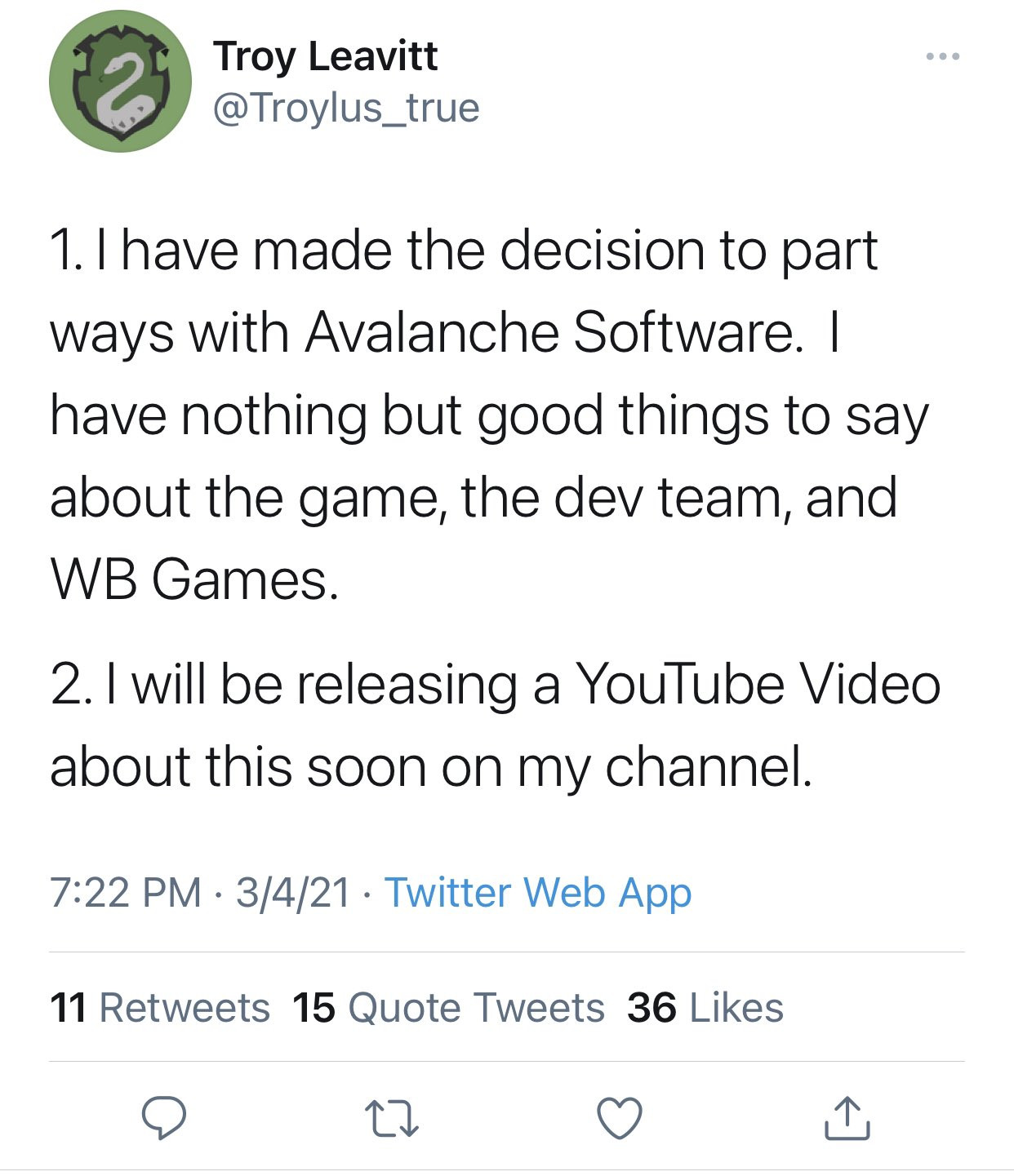Open the three-dot more options menu

click(x=943, y=56)
